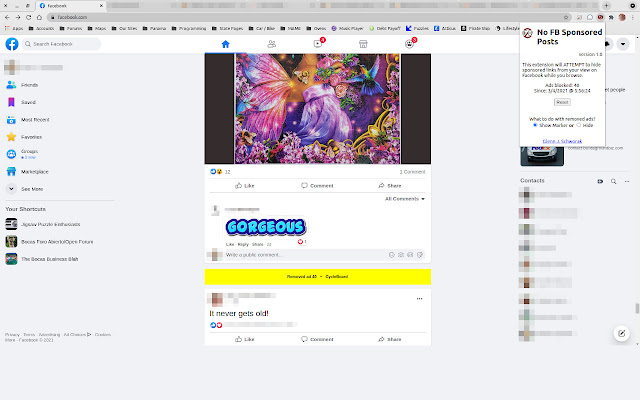Go back in the browser
The image size is (640, 400).
(x=7, y=17)
